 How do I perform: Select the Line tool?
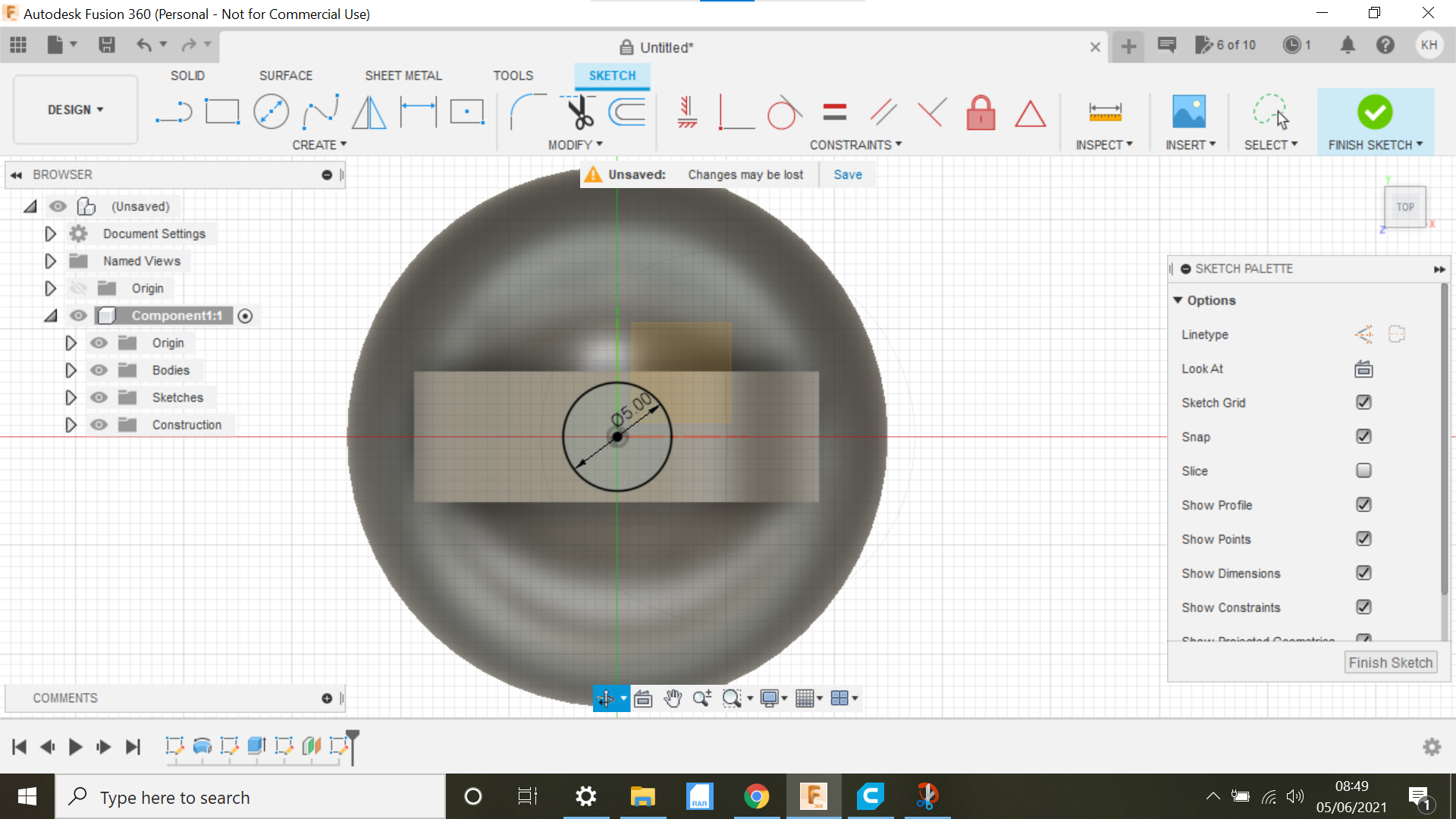coord(173,111)
